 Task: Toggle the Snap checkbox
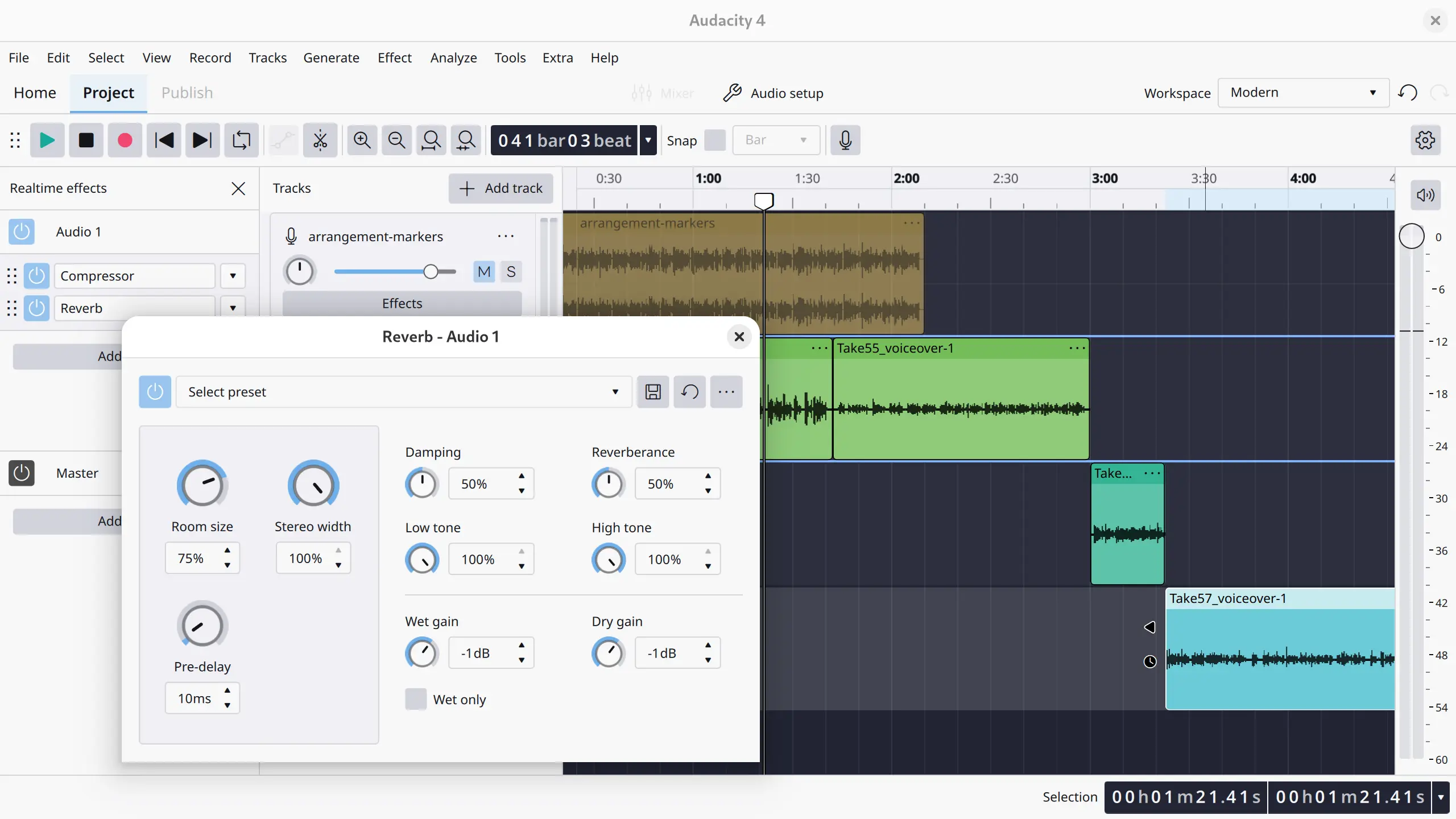pyautogui.click(x=714, y=140)
